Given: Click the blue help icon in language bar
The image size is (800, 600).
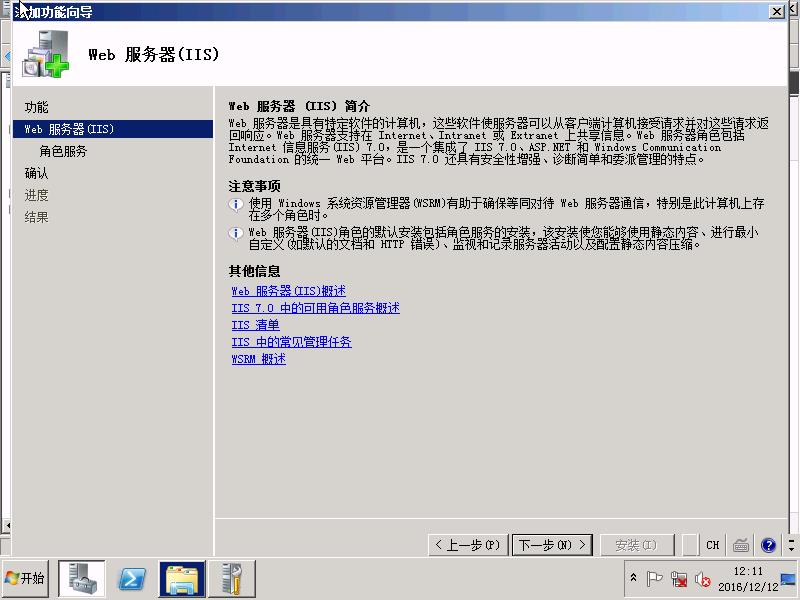Looking at the screenshot, I should [x=768, y=545].
